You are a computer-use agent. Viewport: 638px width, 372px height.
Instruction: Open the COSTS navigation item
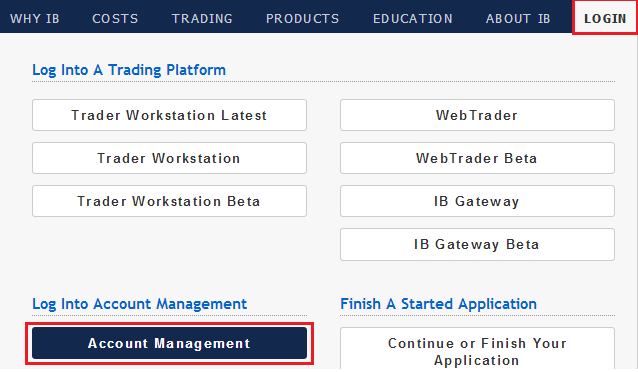(x=115, y=19)
